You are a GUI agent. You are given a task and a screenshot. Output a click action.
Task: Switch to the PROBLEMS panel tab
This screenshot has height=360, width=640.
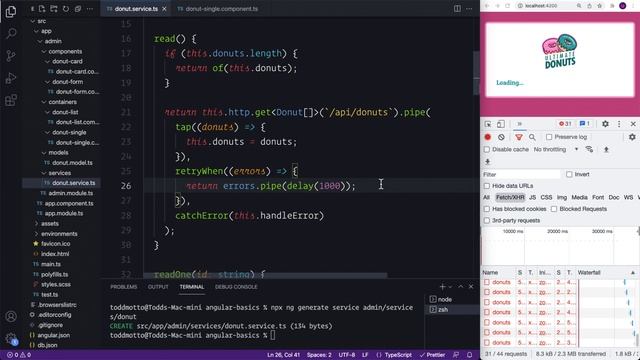(124, 287)
